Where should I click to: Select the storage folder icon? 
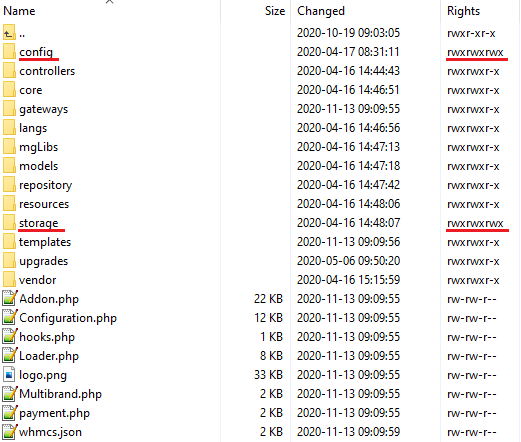[x=9, y=223]
